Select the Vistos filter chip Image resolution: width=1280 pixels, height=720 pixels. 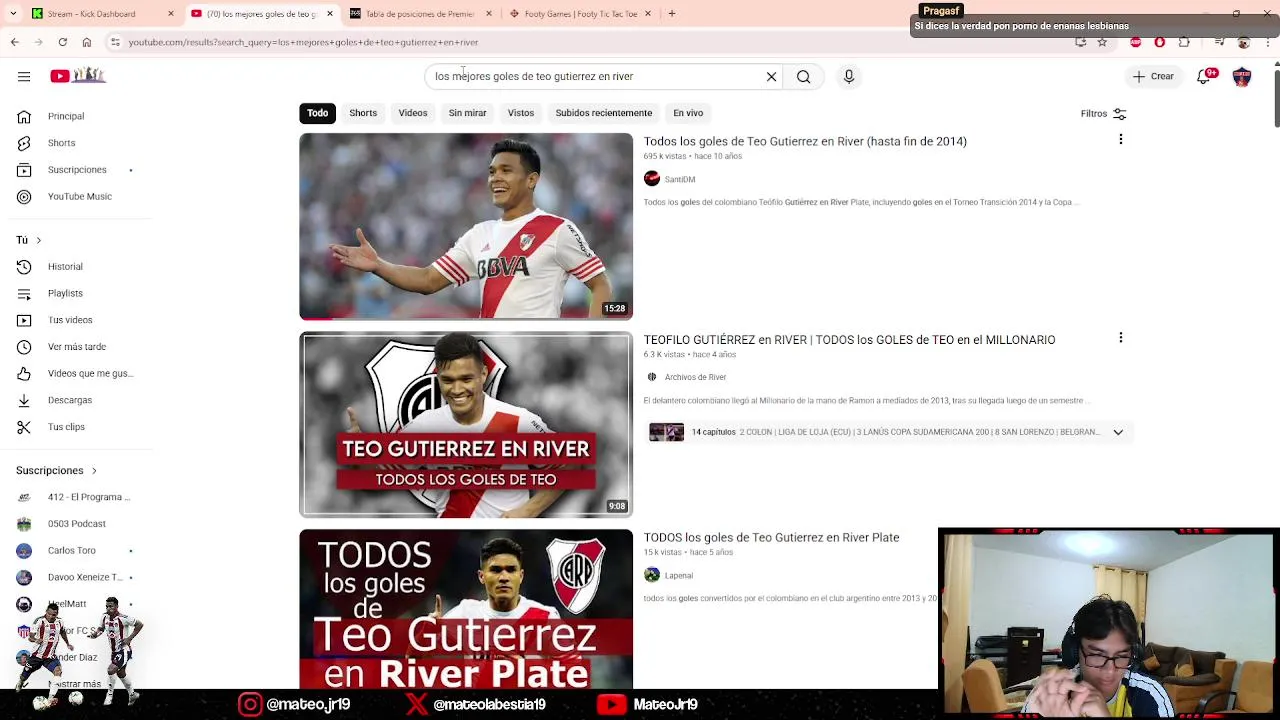[521, 113]
